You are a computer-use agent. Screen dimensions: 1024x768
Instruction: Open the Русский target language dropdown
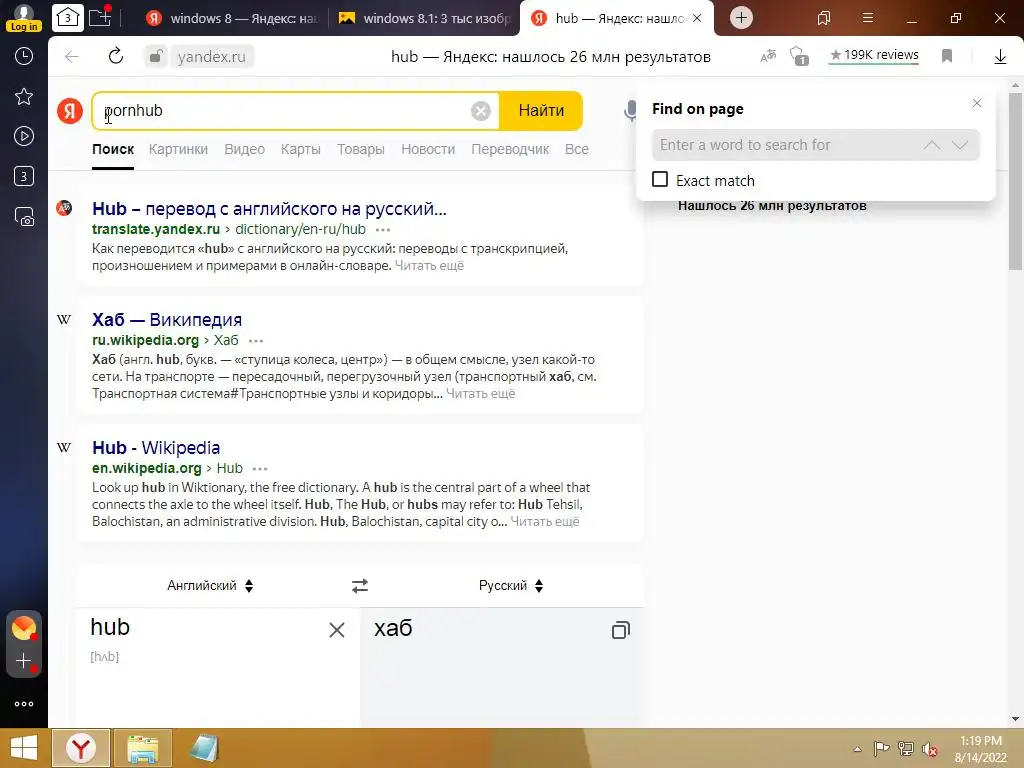pos(511,586)
